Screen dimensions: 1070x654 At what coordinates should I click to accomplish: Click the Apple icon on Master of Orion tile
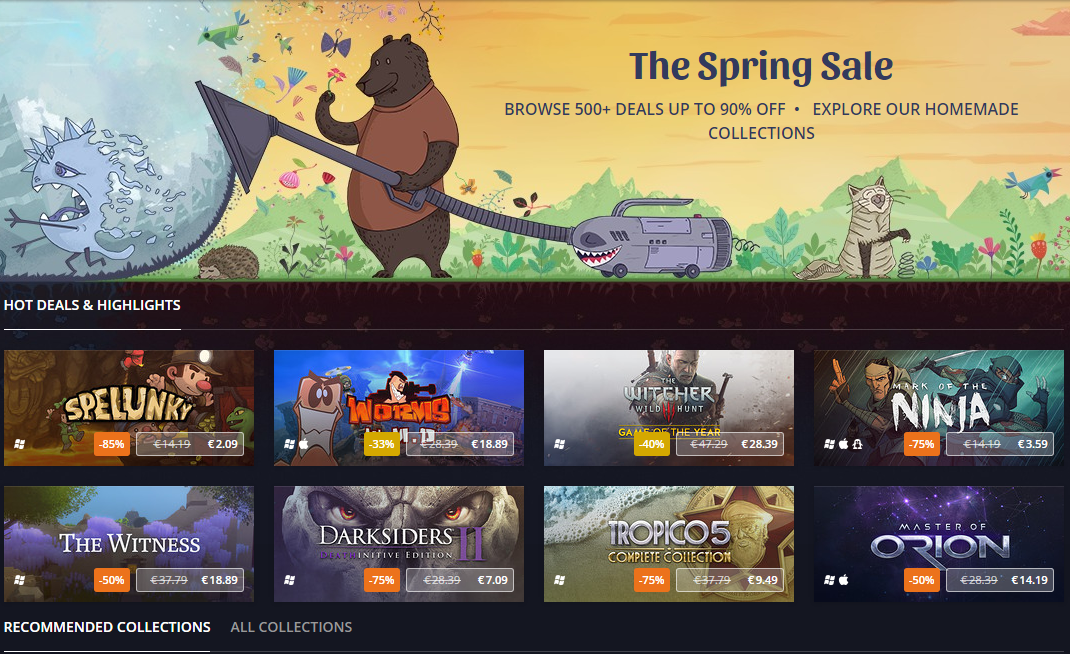click(843, 580)
